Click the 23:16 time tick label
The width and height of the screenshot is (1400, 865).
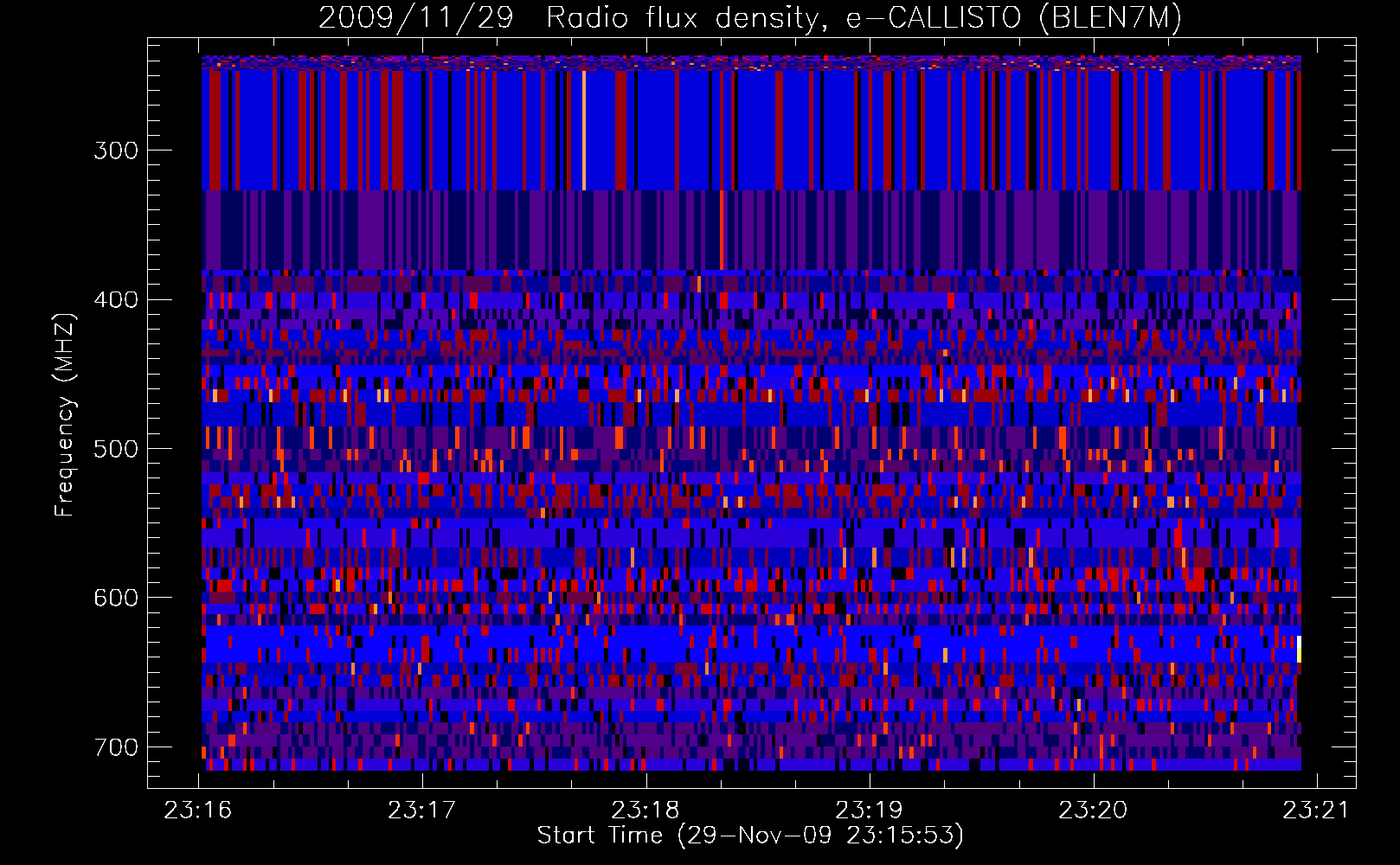(x=198, y=810)
